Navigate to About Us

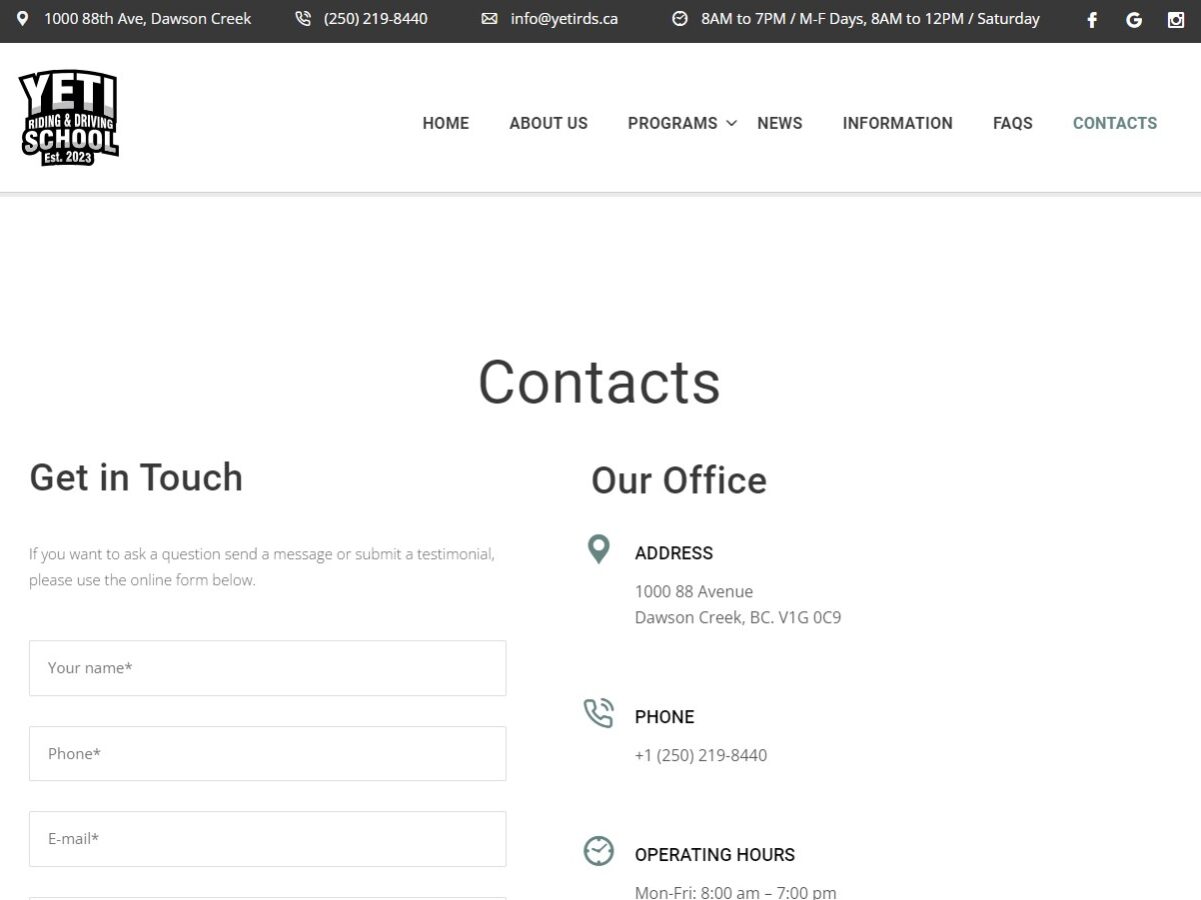pyautogui.click(x=548, y=123)
